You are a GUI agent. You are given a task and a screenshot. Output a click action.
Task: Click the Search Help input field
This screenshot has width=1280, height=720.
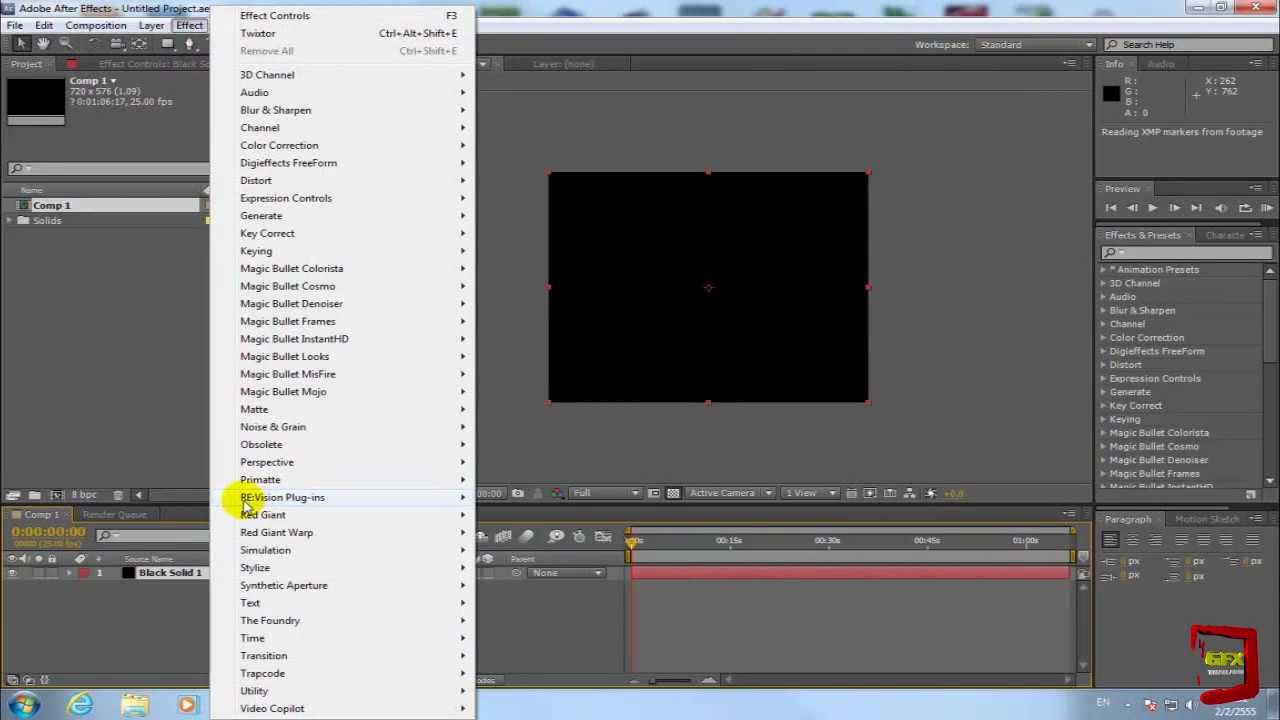pyautogui.click(x=1191, y=45)
